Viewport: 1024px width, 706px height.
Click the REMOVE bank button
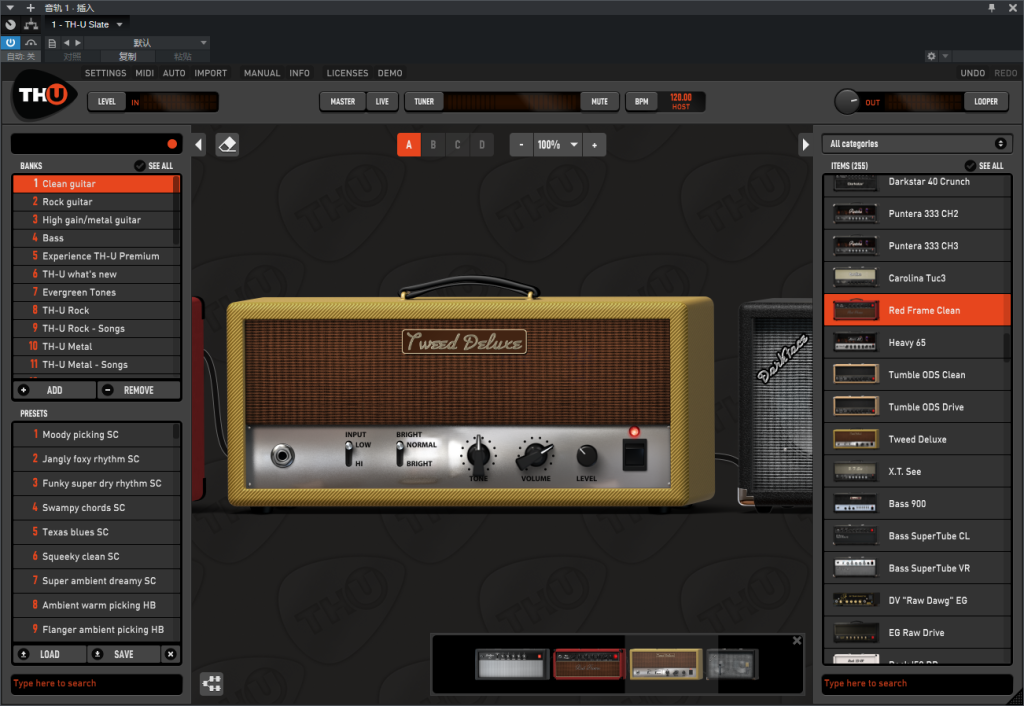pos(139,390)
